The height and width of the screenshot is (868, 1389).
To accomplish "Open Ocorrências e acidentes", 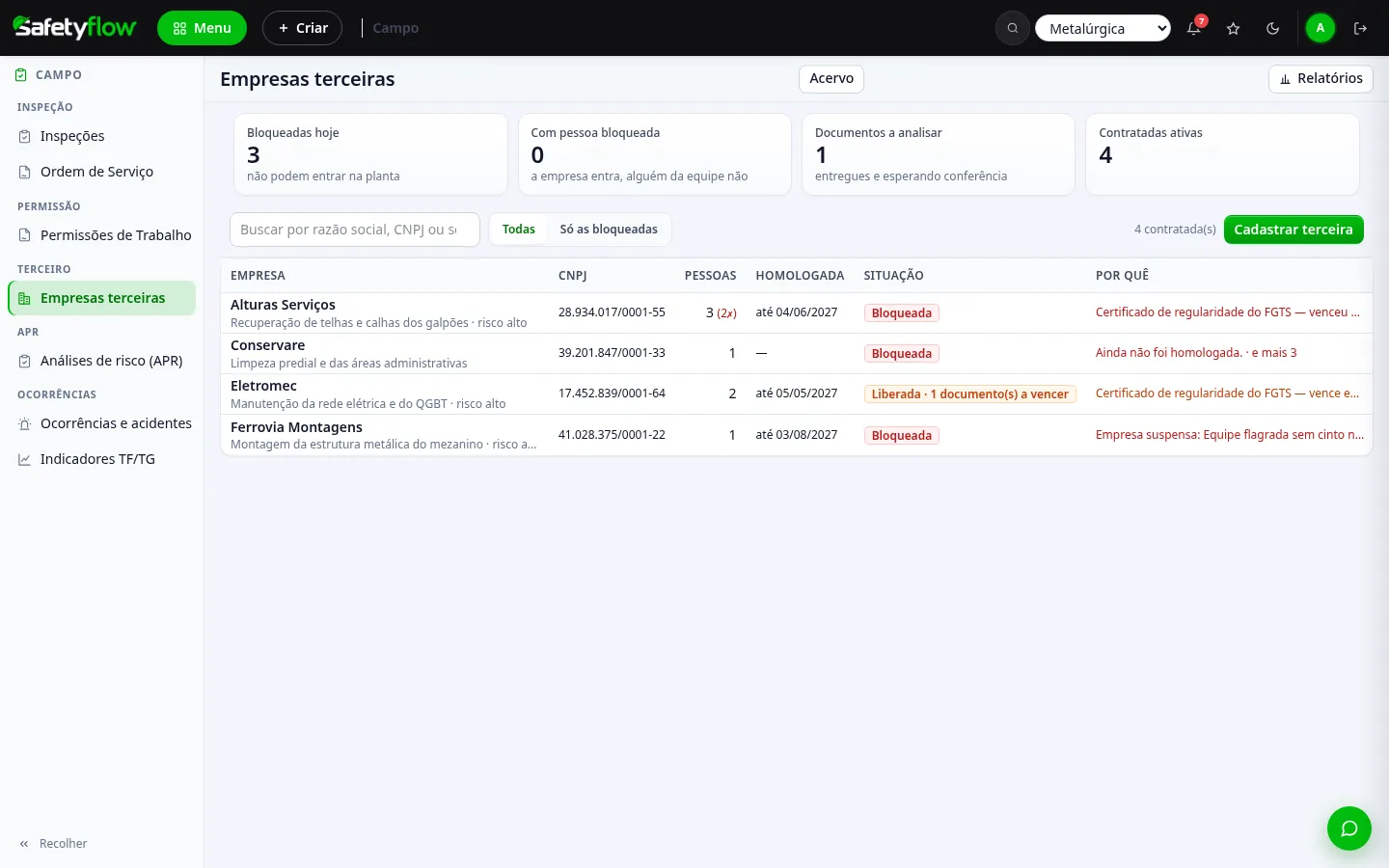I will pyautogui.click(x=102, y=423).
